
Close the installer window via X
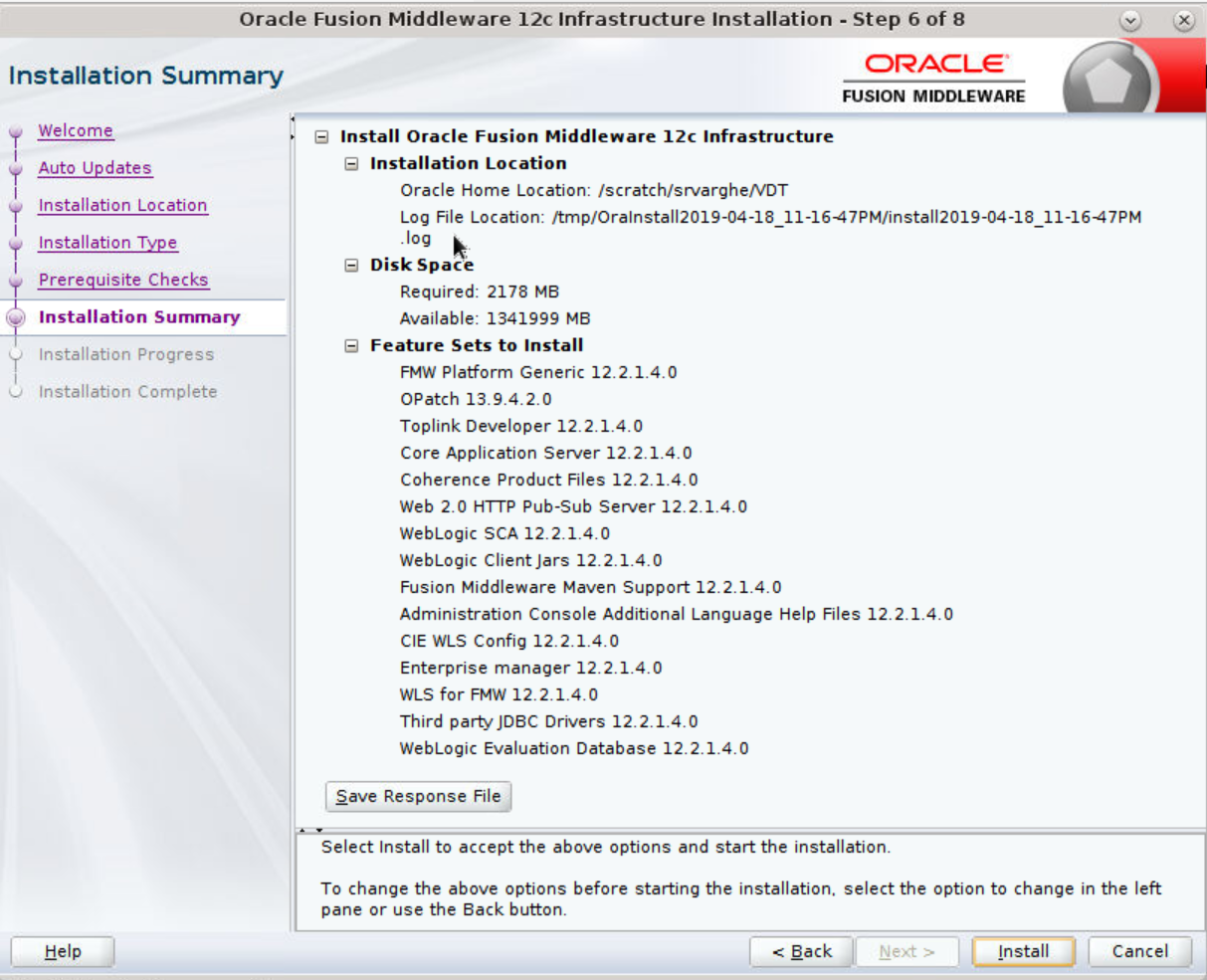click(x=1183, y=20)
